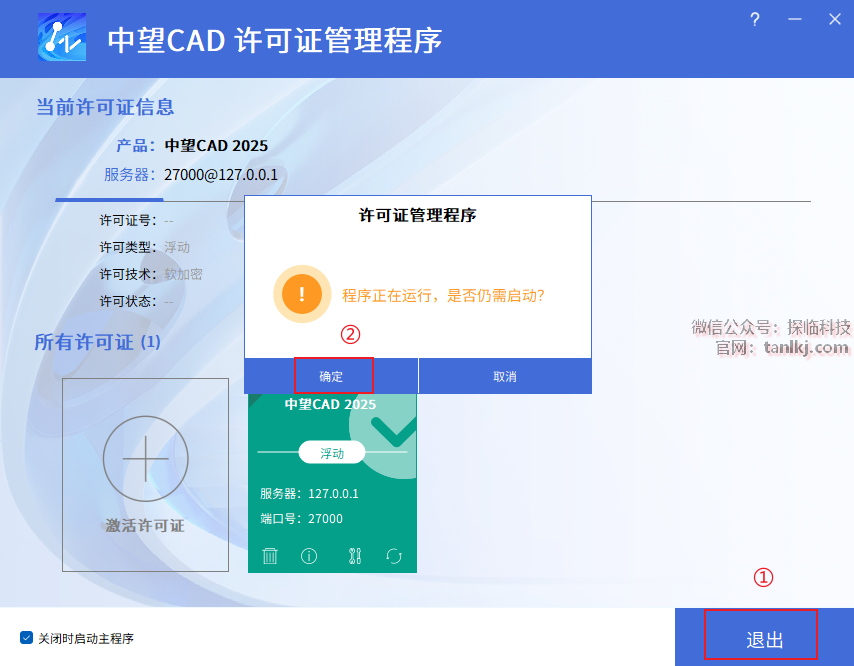854x666 pixels.
Task: Click 许可技术 value 软加密
Action: click(x=183, y=274)
